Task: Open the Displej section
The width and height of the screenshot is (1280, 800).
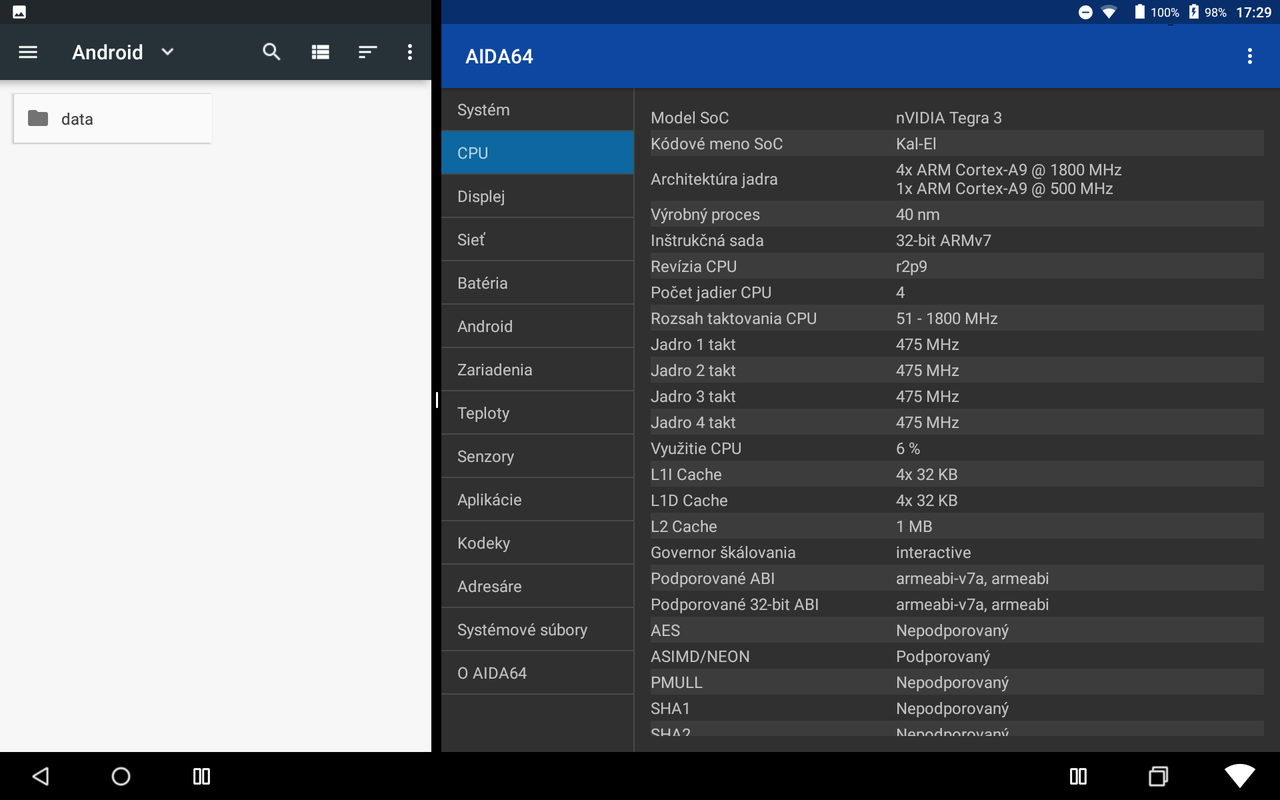Action: pyautogui.click(x=538, y=196)
